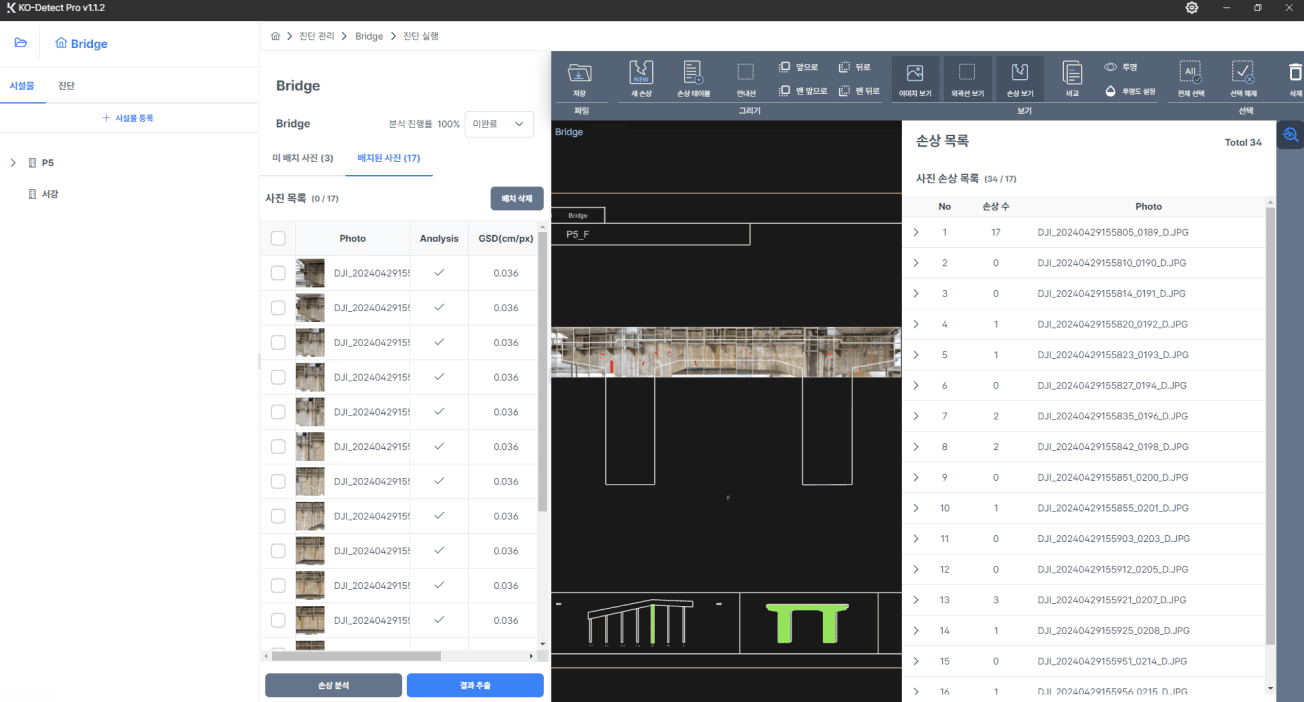The image size is (1304, 702).
Task: Open the 미완료 status dropdown
Action: point(499,124)
